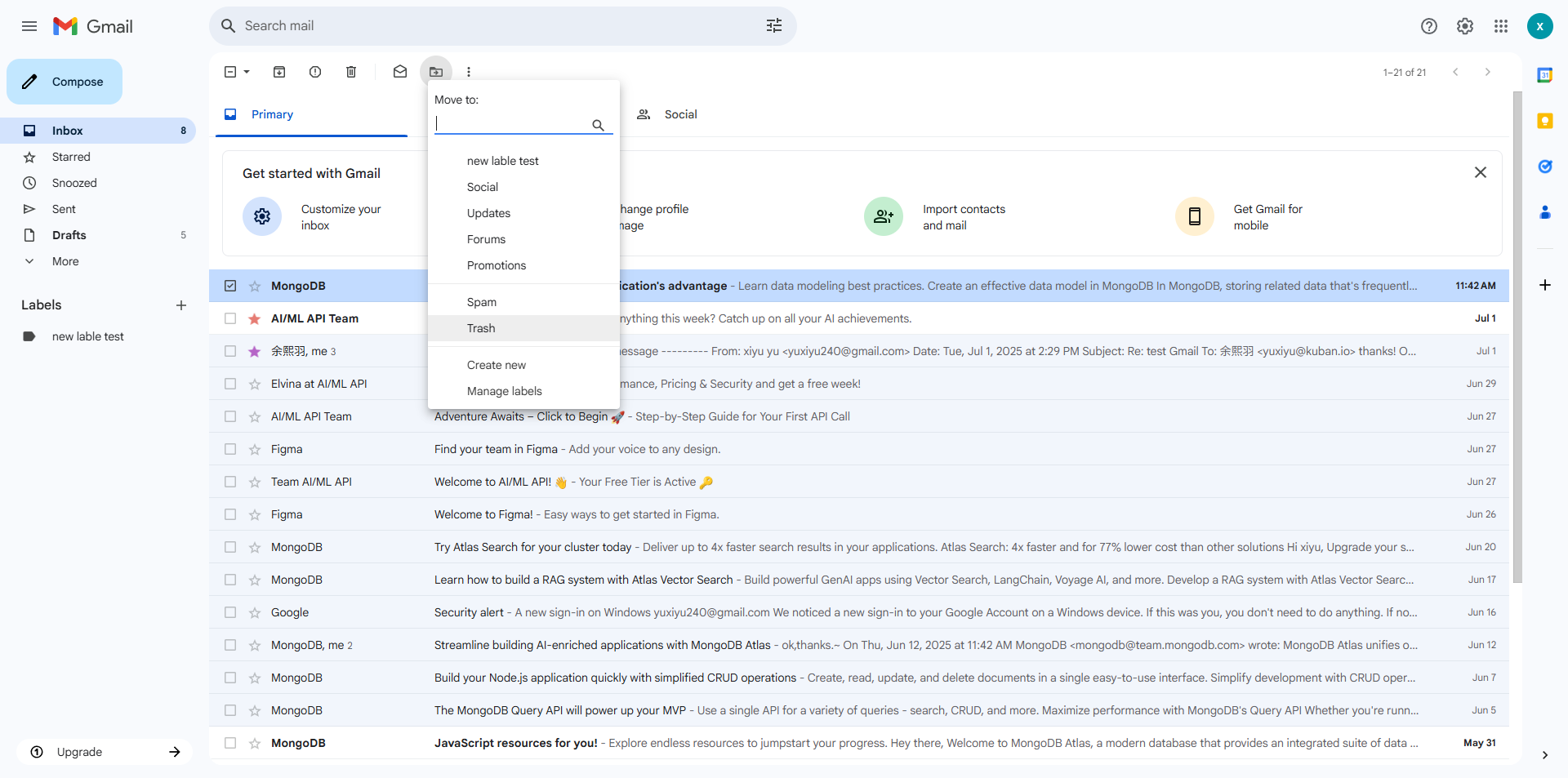
Task: Check the Find your team in Figma message
Action: click(230, 449)
